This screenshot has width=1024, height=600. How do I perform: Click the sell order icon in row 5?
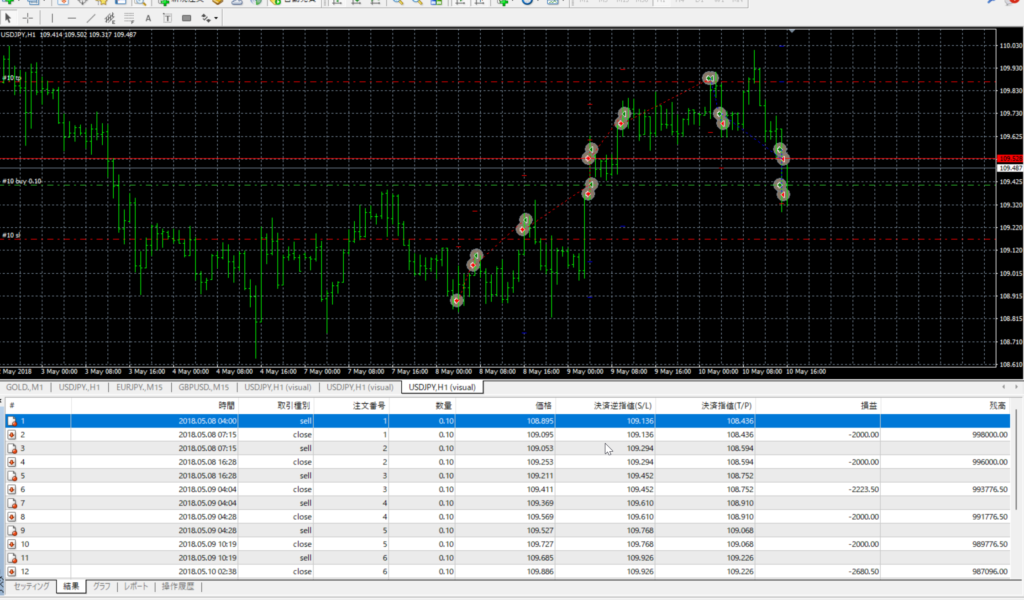coord(12,476)
